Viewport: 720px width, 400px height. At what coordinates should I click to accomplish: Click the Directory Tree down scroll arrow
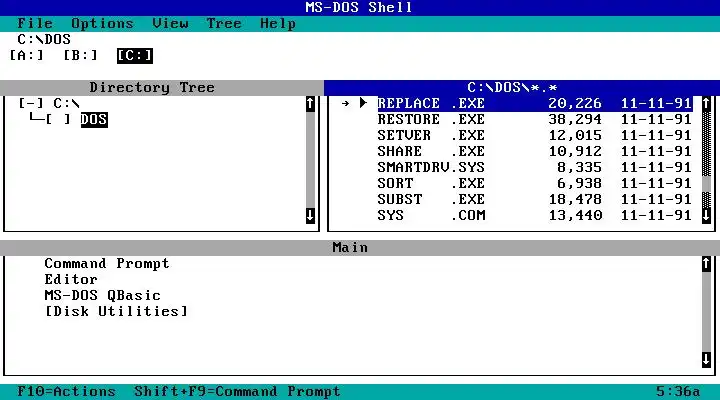point(310,215)
